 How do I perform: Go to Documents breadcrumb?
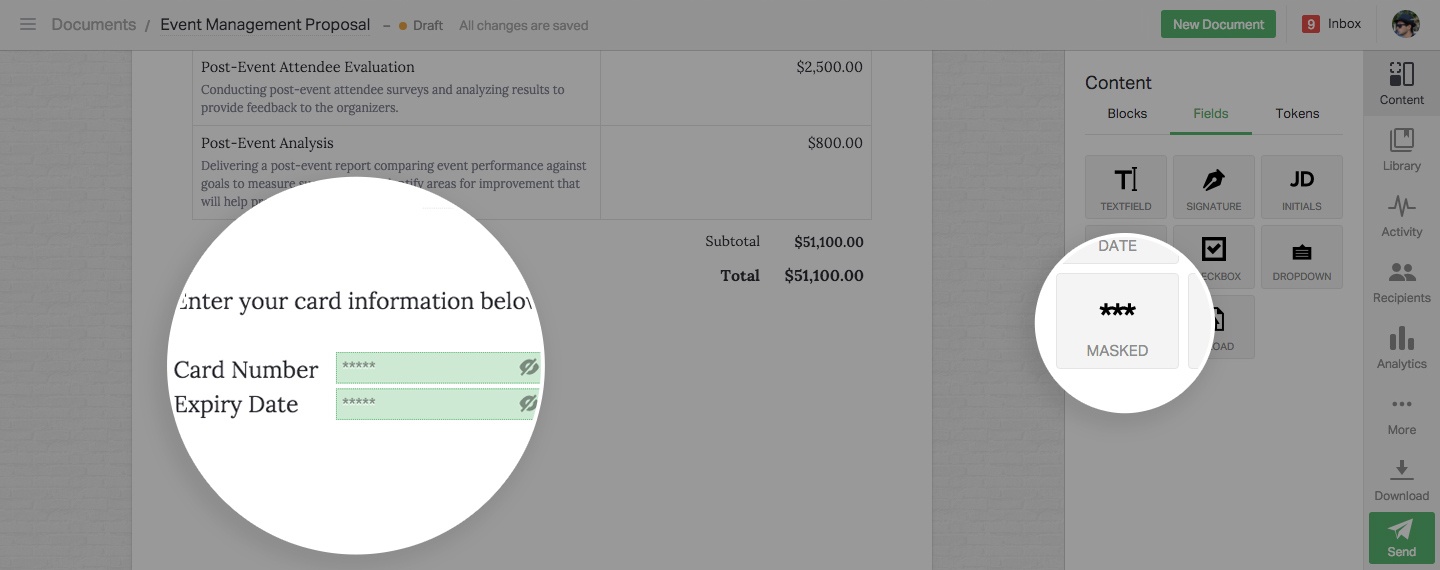93,25
